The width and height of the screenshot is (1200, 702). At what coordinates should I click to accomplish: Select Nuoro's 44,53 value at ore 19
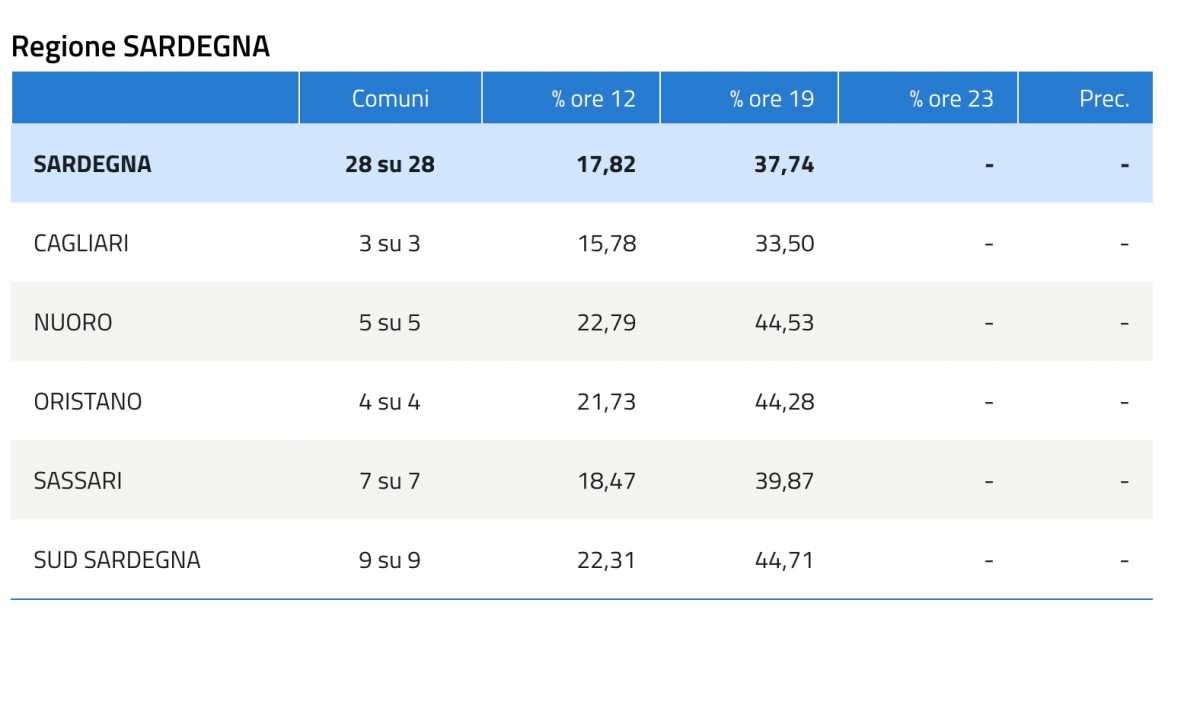point(784,323)
